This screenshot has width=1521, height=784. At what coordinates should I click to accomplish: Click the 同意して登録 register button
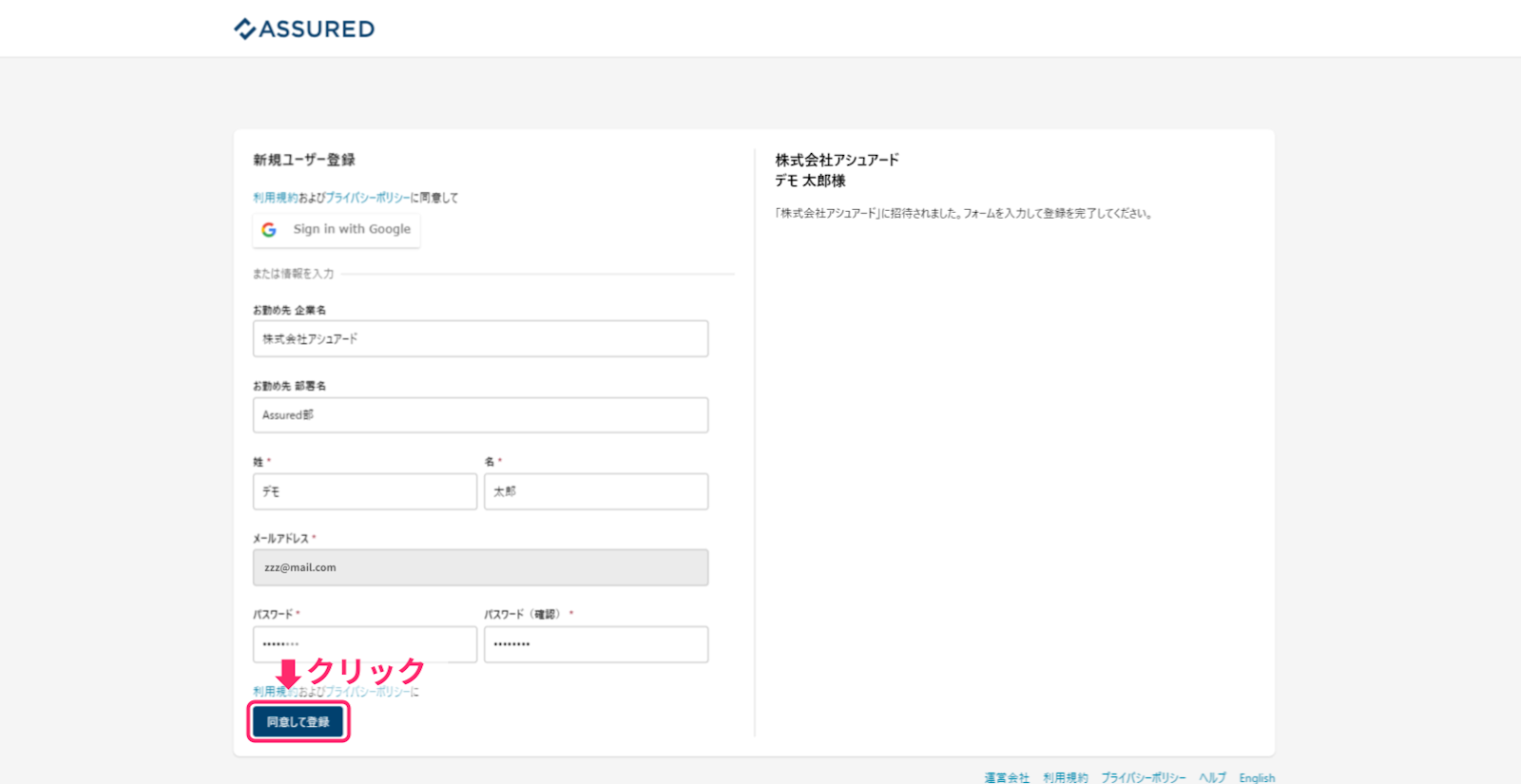(298, 722)
